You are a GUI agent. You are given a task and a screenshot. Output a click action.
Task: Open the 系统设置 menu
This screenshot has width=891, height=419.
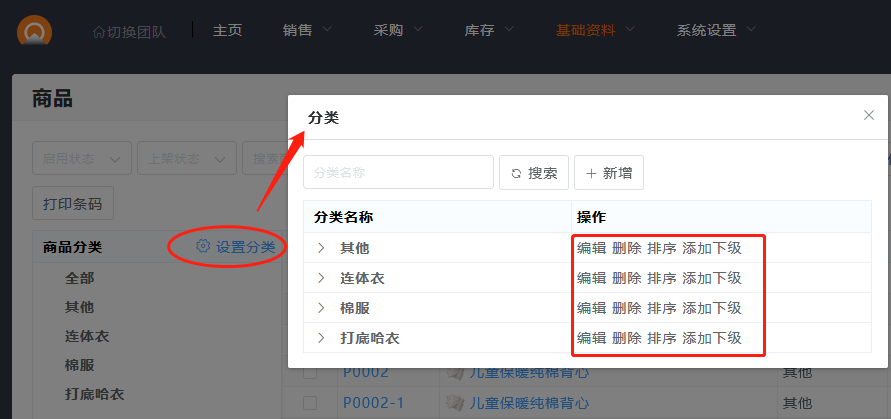(x=718, y=30)
